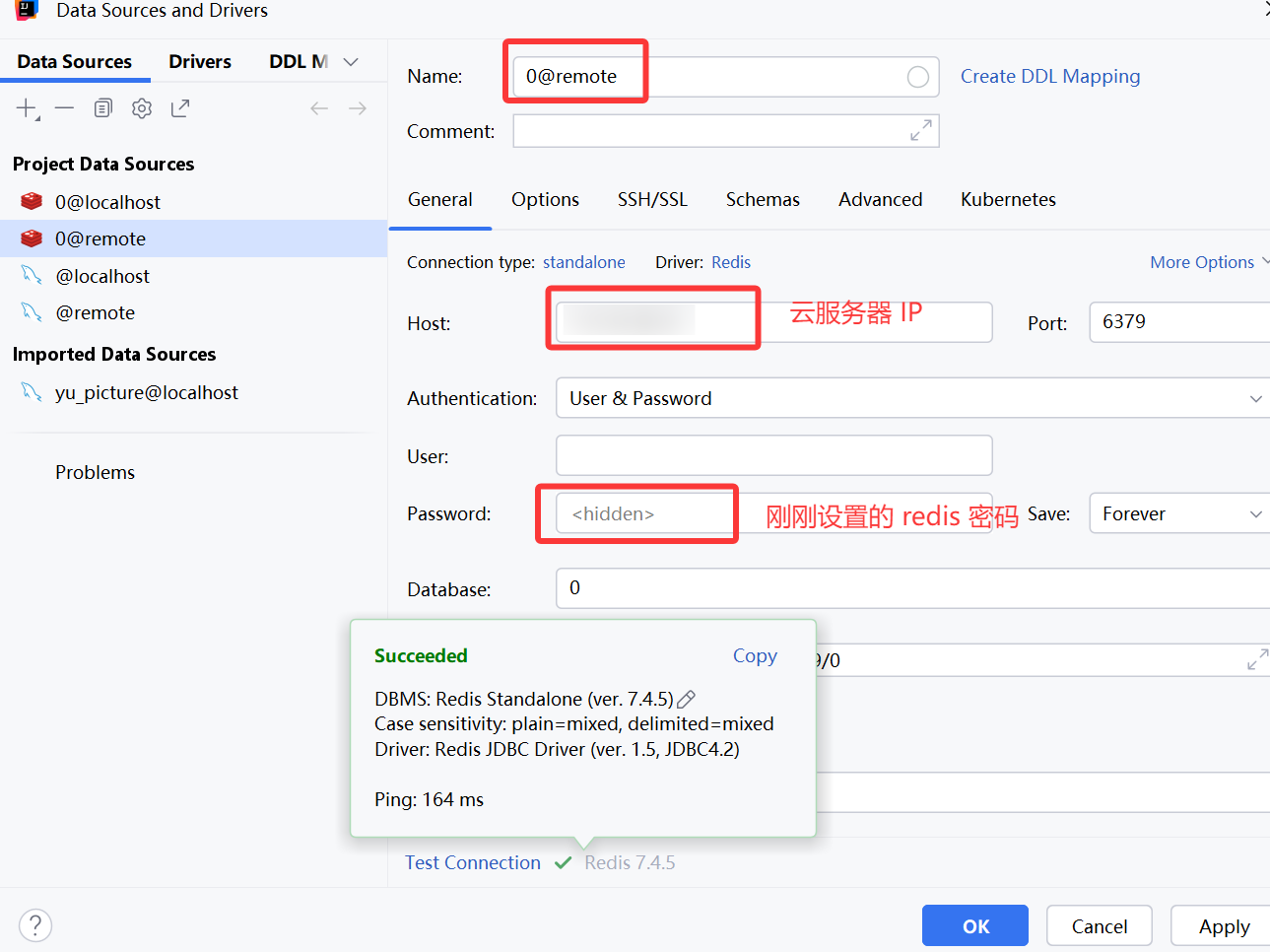The width and height of the screenshot is (1270, 952).
Task: Open driver settings via wrench-gear icon
Action: (x=142, y=108)
